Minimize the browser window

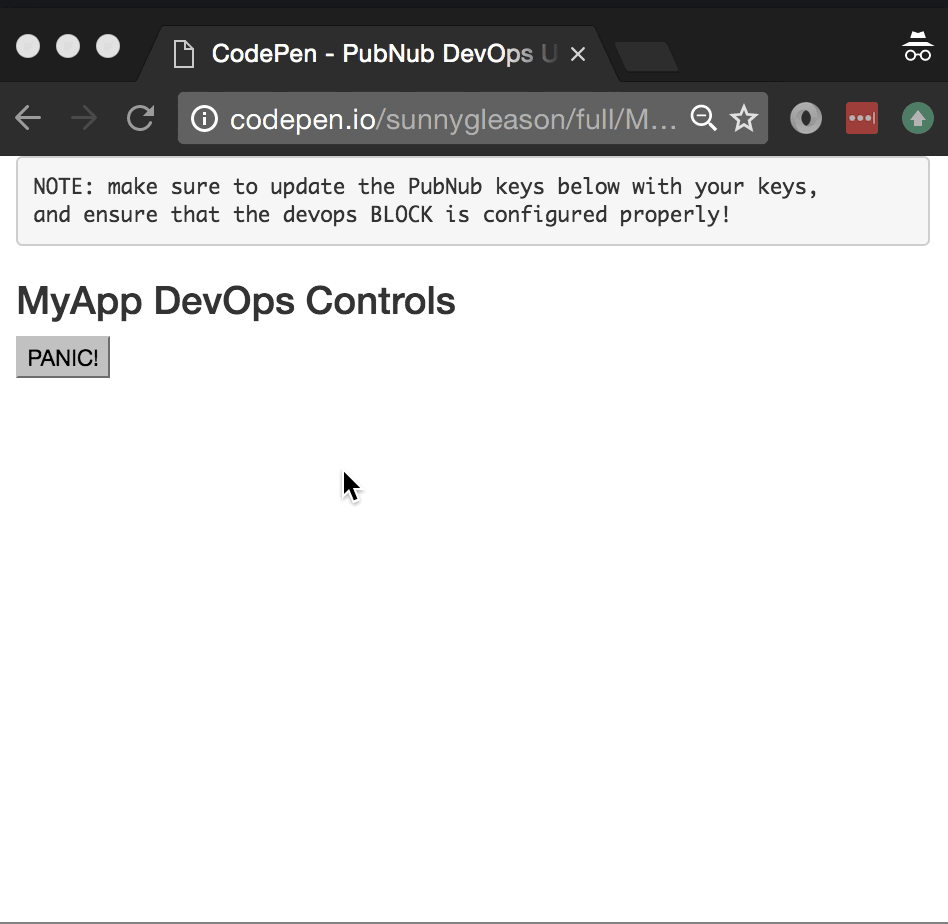(x=68, y=46)
